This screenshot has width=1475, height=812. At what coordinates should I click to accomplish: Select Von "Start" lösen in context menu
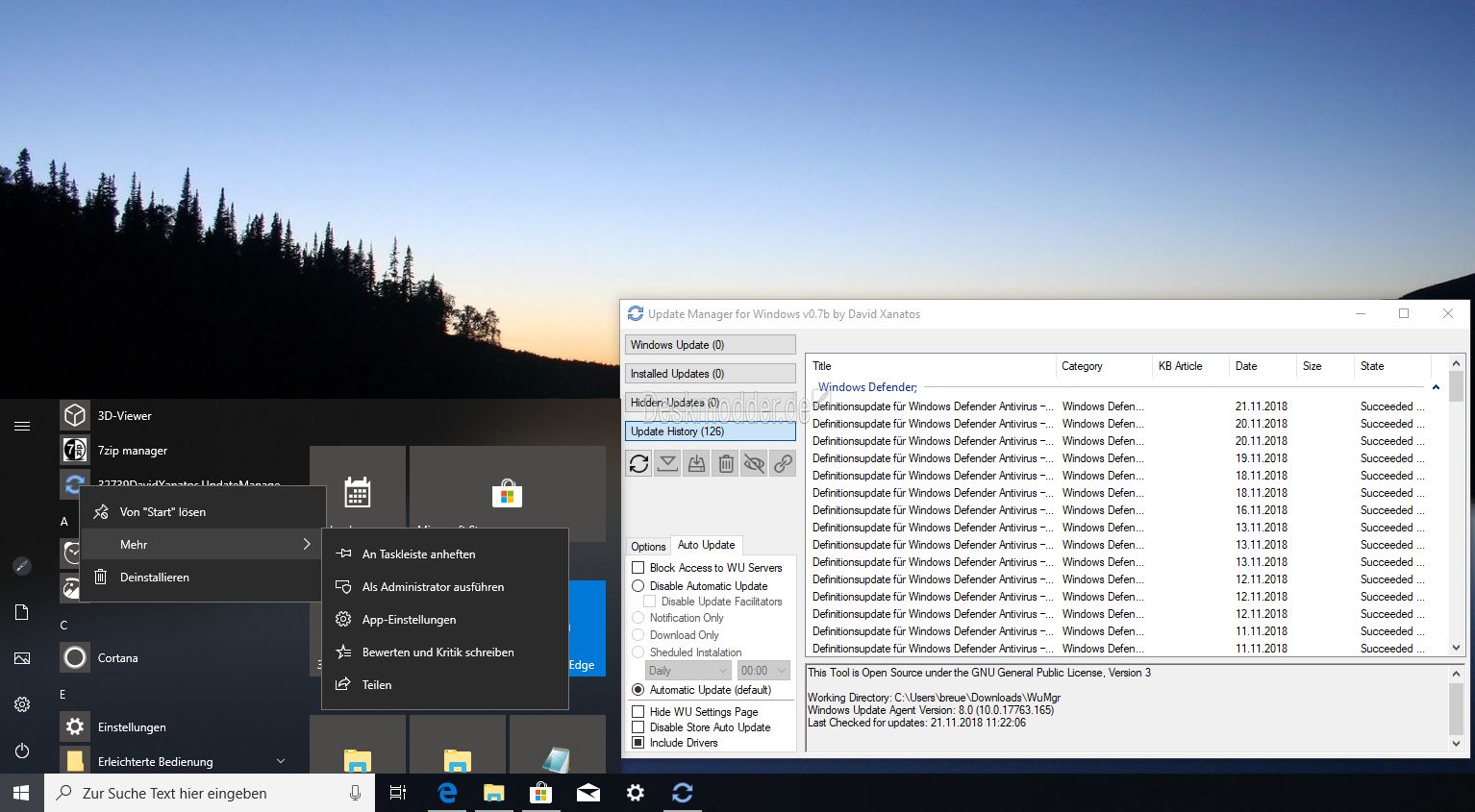200,512
